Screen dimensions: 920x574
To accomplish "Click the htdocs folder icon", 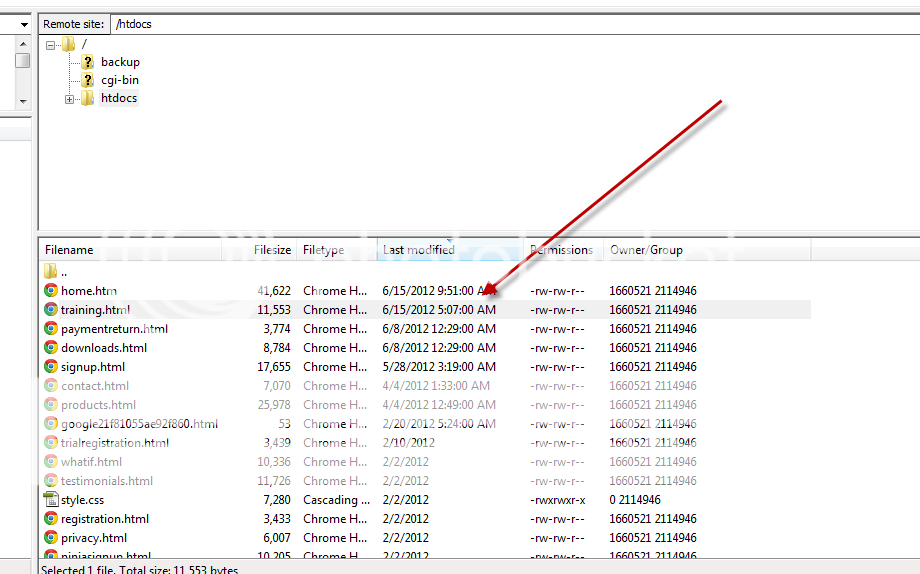I will click(87, 98).
